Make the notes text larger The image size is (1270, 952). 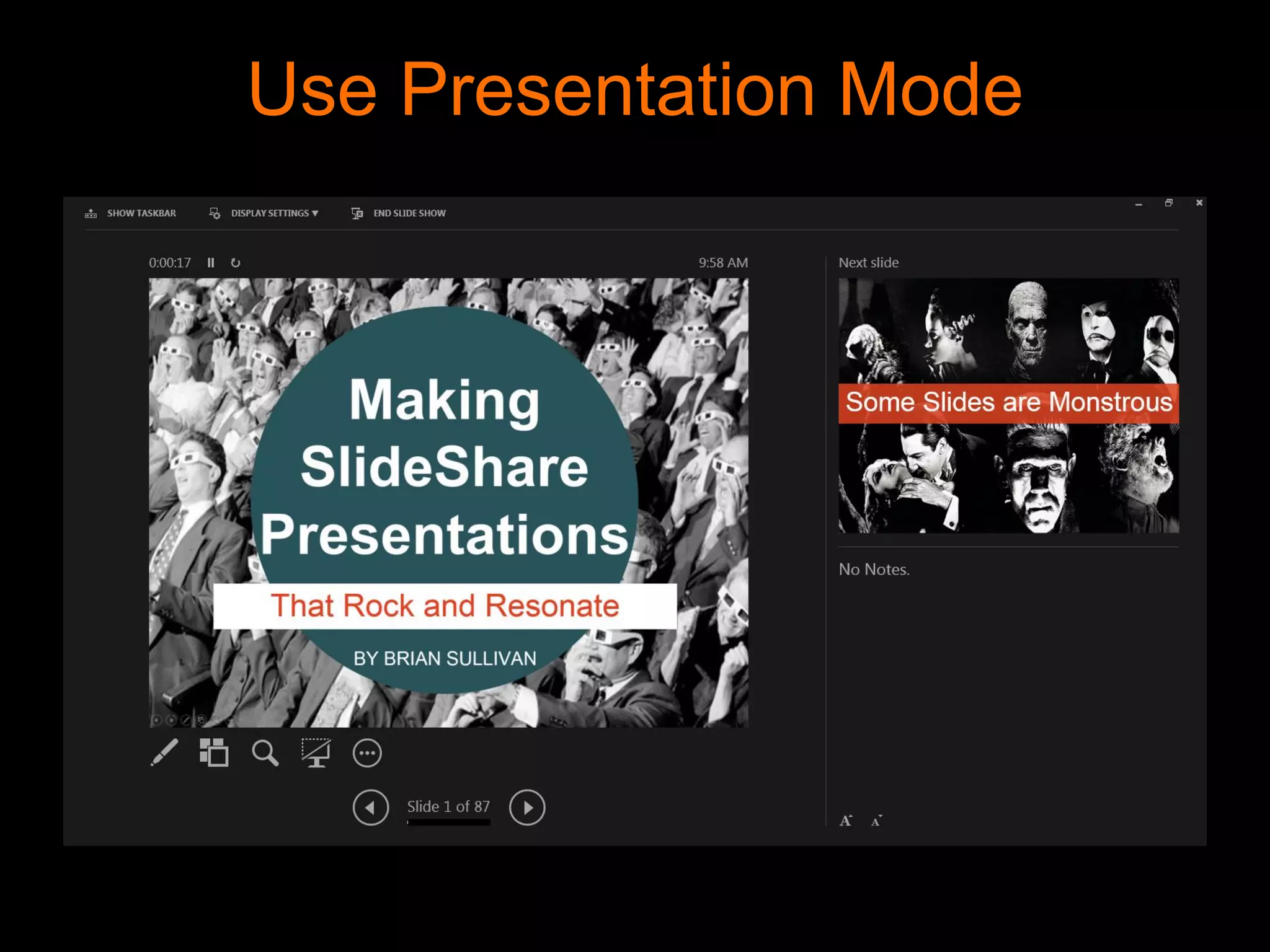(x=846, y=821)
